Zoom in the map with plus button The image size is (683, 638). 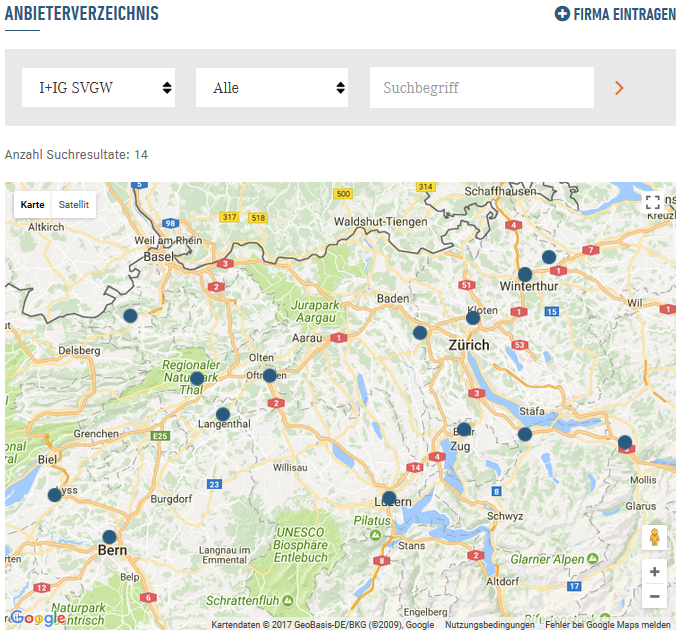654,572
